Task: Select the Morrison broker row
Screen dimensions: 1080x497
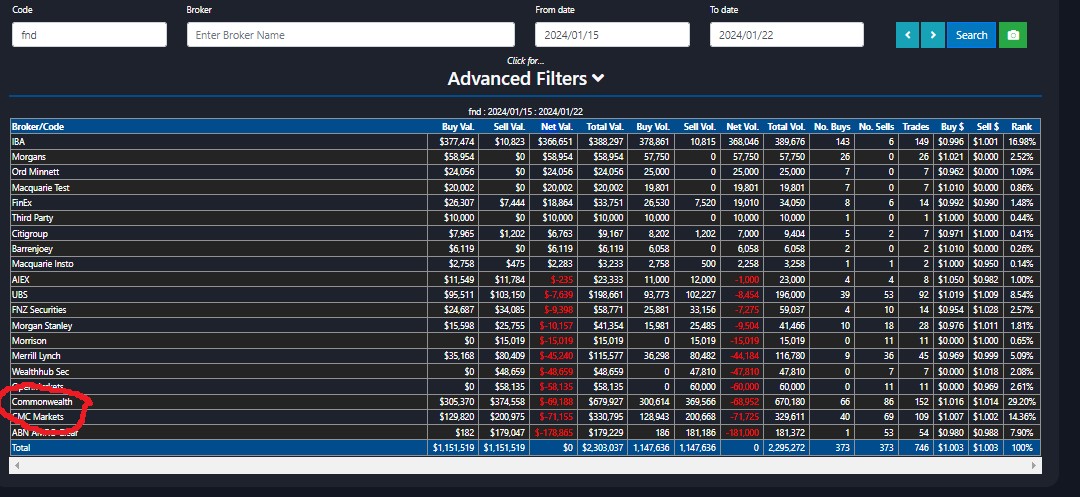Action: coord(525,341)
